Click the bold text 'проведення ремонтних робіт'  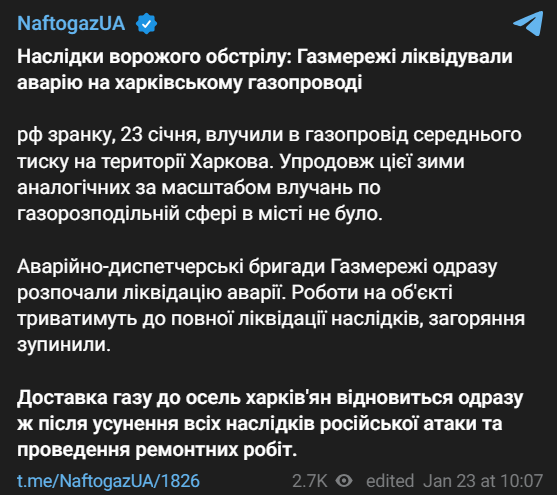click(x=157, y=450)
